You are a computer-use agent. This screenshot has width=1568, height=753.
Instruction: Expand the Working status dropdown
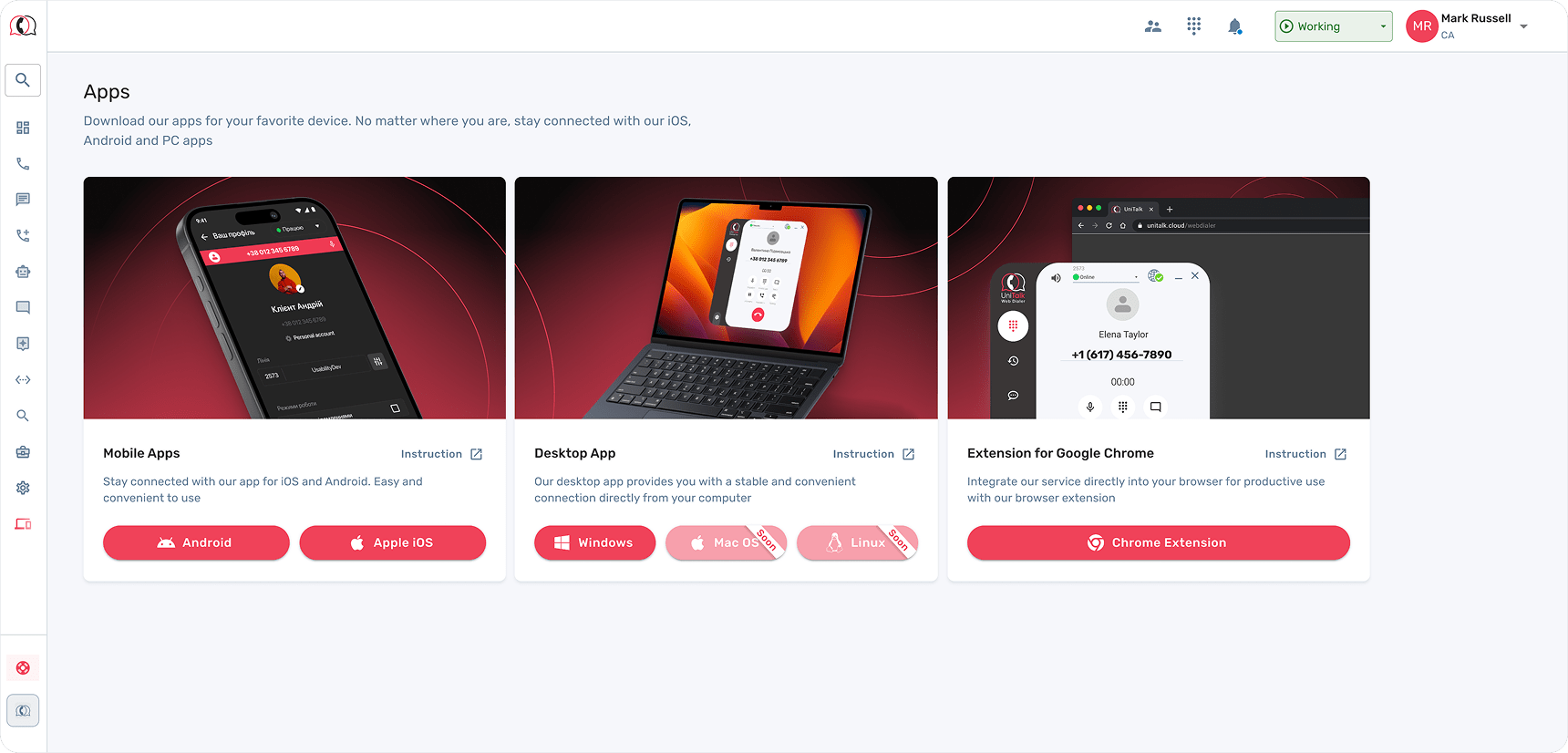click(1333, 26)
